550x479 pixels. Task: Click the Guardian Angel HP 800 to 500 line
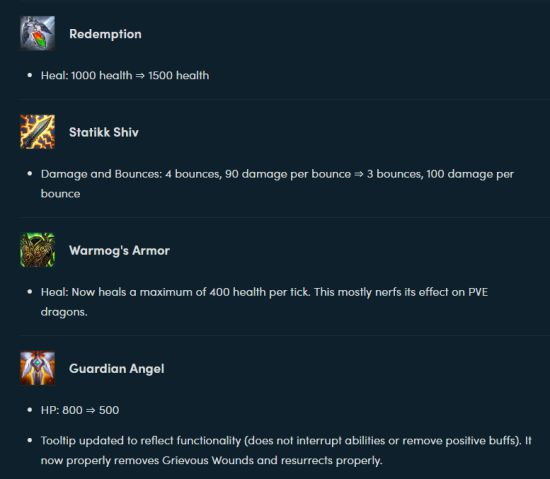[80, 410]
